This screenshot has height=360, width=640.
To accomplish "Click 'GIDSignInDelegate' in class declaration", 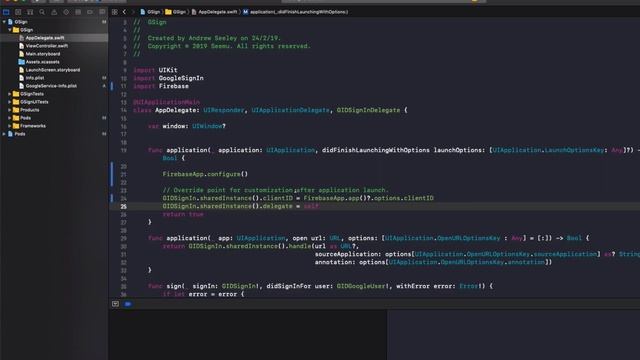I will pos(368,110).
